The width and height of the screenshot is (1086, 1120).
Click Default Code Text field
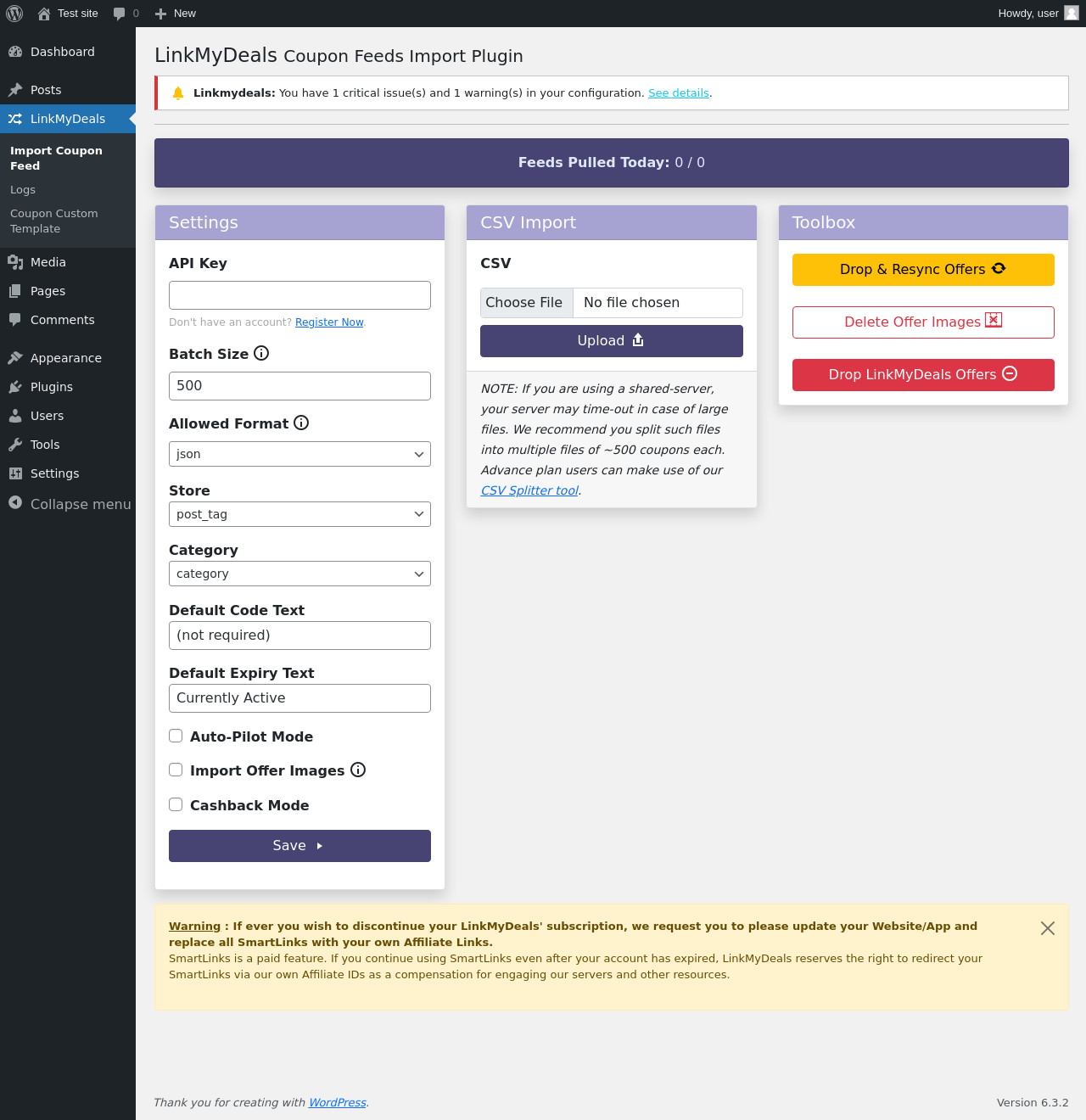[x=299, y=636]
